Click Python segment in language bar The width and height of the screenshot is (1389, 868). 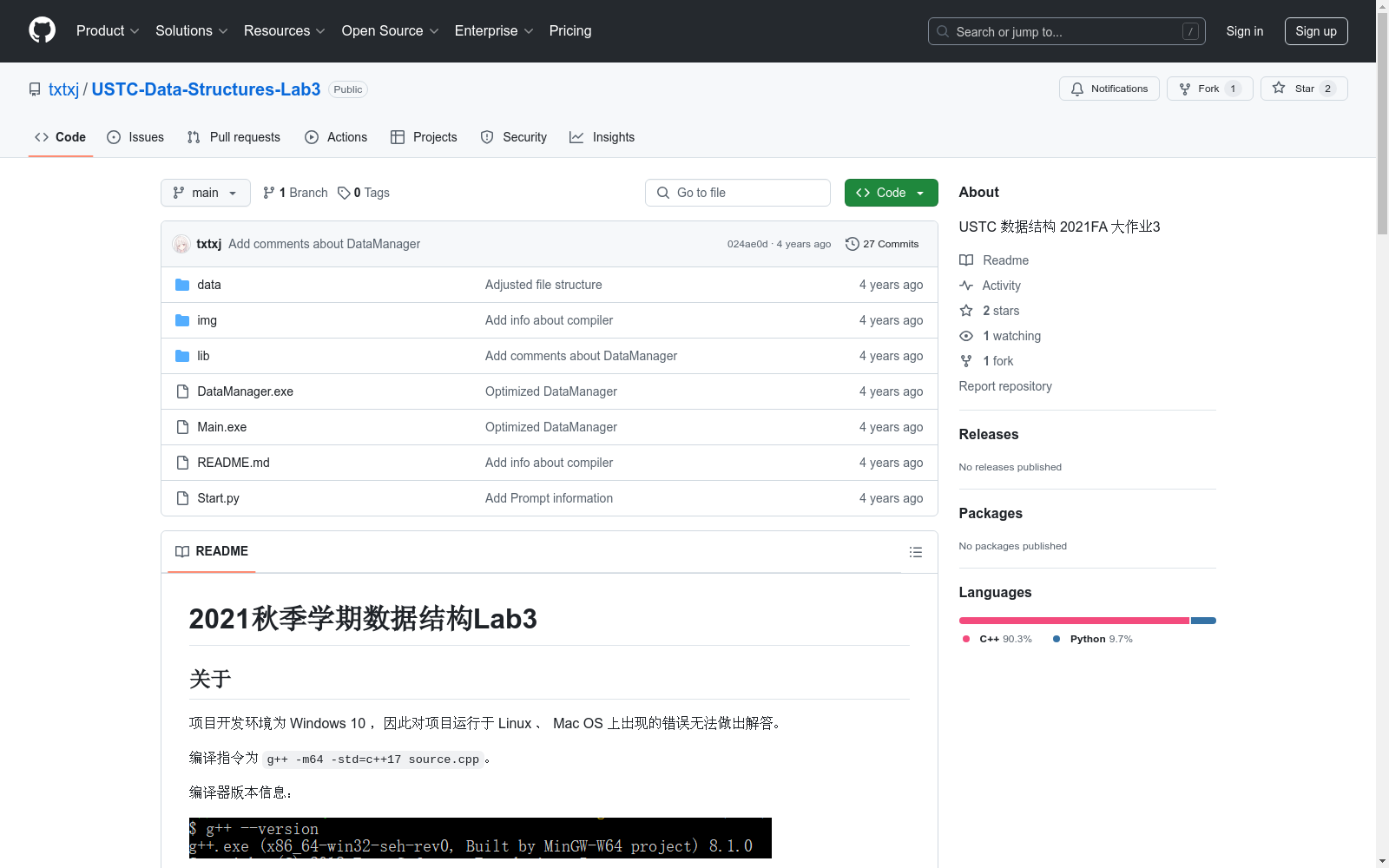click(1203, 621)
